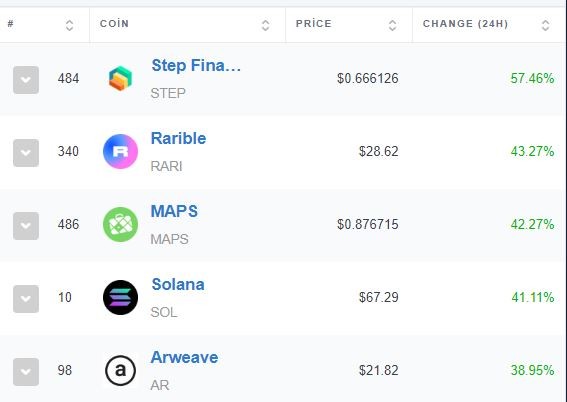Expand the Solana row chevron
567x402 pixels.
click(x=26, y=299)
